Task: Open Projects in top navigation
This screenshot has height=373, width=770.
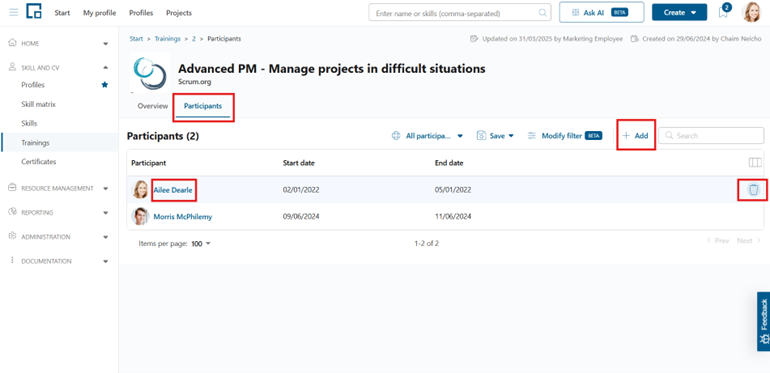Action: [x=179, y=13]
